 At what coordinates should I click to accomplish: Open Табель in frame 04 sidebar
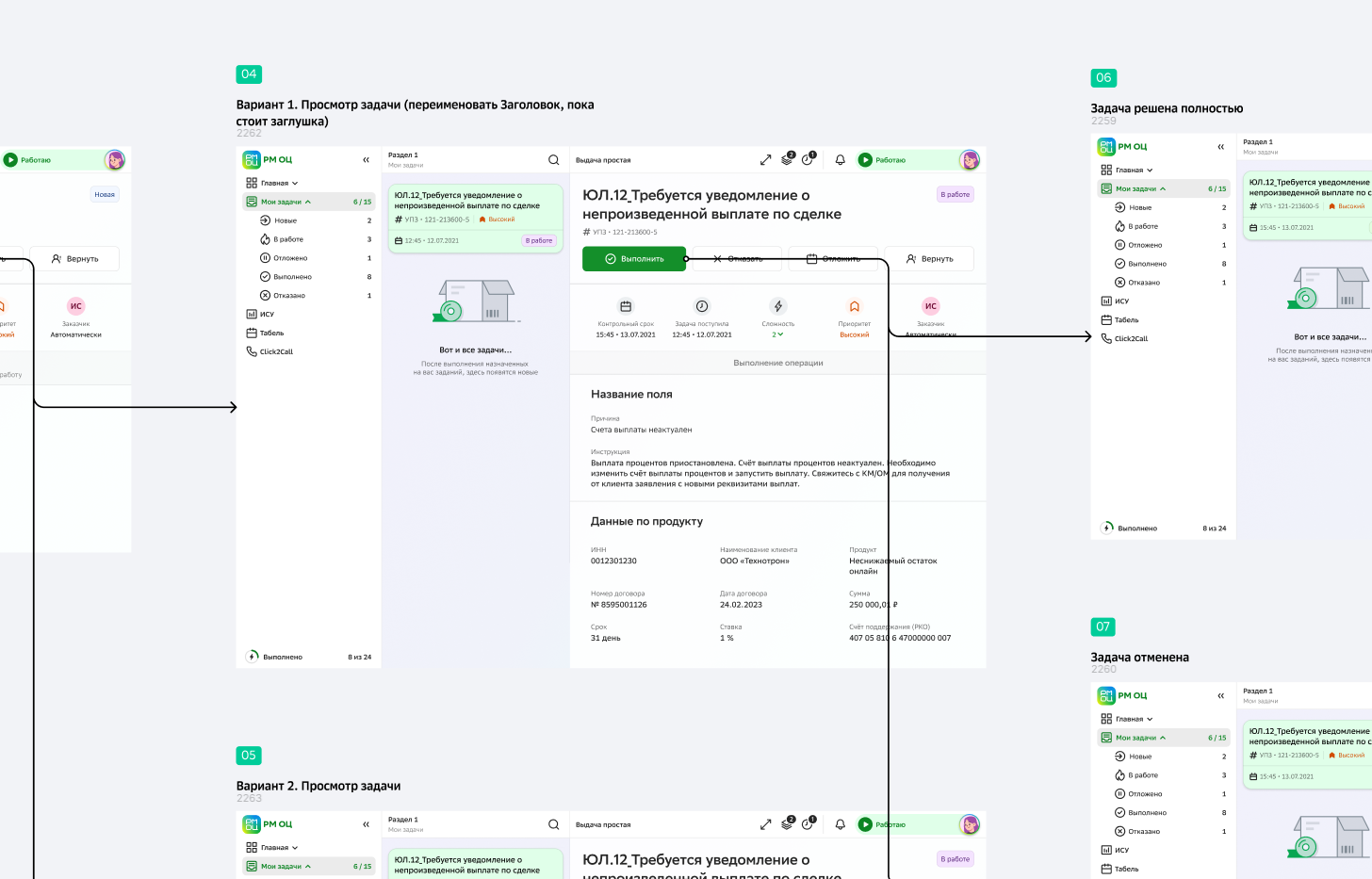pyautogui.click(x=271, y=333)
